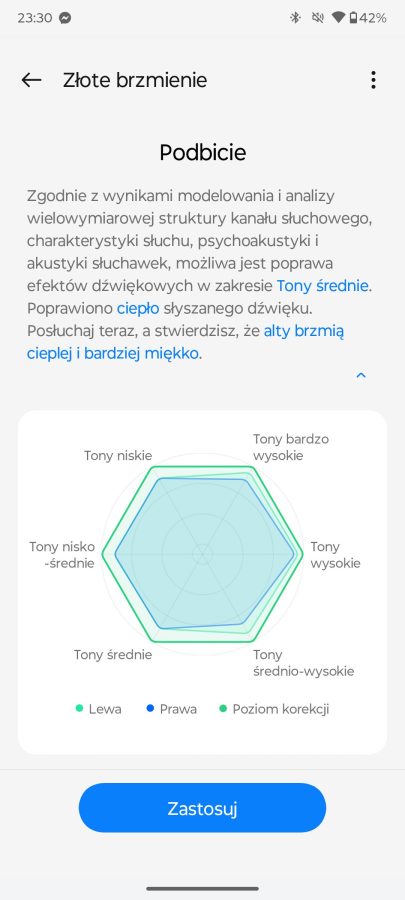
Task: Tap the Bluetooth status icon
Action: click(x=295, y=18)
